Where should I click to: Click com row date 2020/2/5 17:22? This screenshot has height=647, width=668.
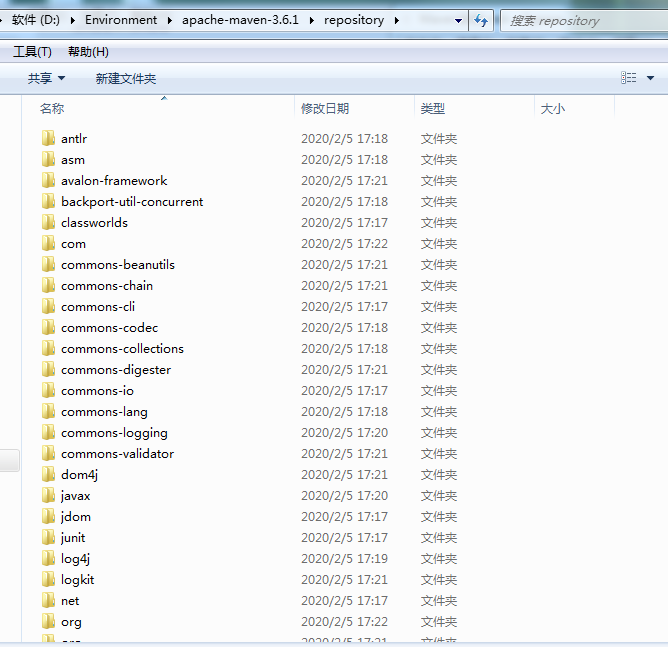pyautogui.click(x=344, y=244)
